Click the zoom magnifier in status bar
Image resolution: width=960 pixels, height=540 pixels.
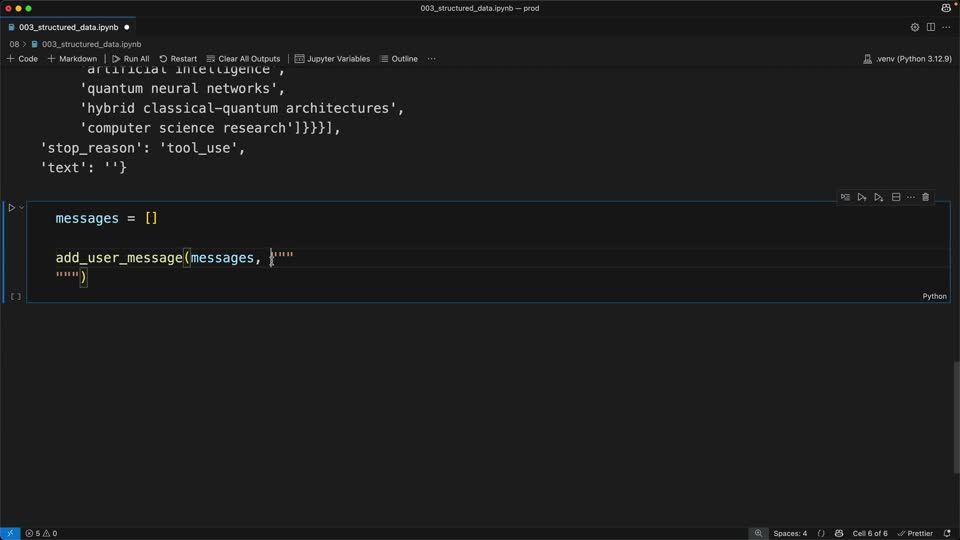(x=758, y=533)
